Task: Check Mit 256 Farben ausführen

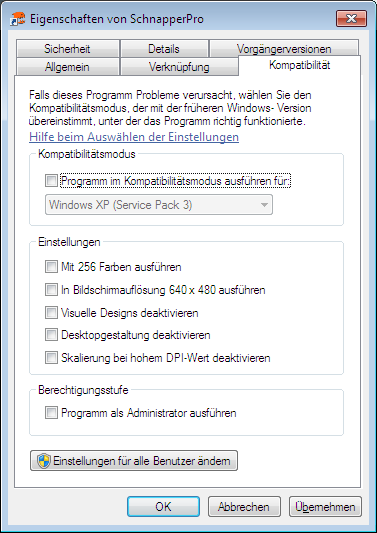Action: click(51, 267)
